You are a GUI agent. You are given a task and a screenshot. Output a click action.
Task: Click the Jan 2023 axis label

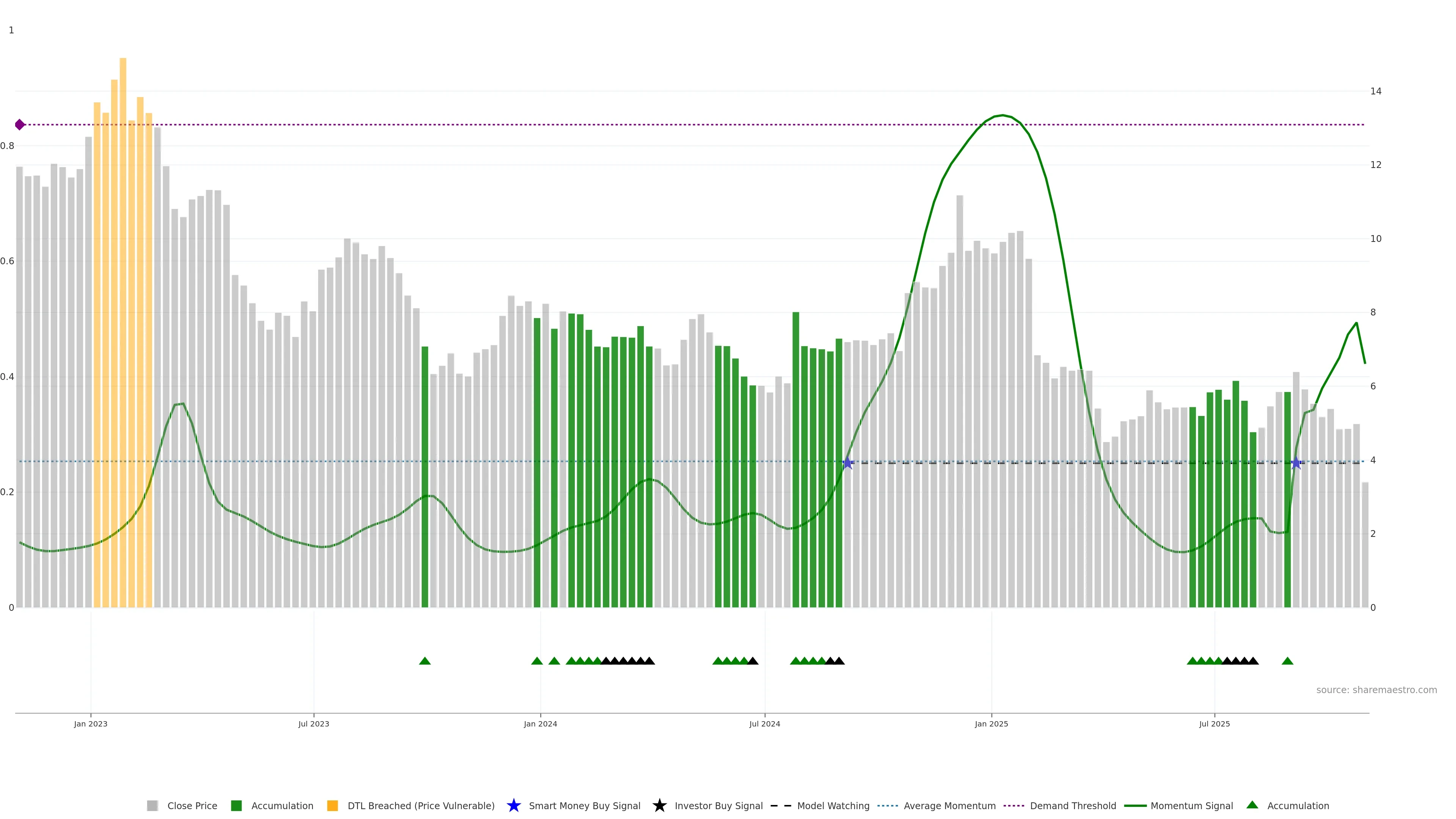[x=91, y=723]
